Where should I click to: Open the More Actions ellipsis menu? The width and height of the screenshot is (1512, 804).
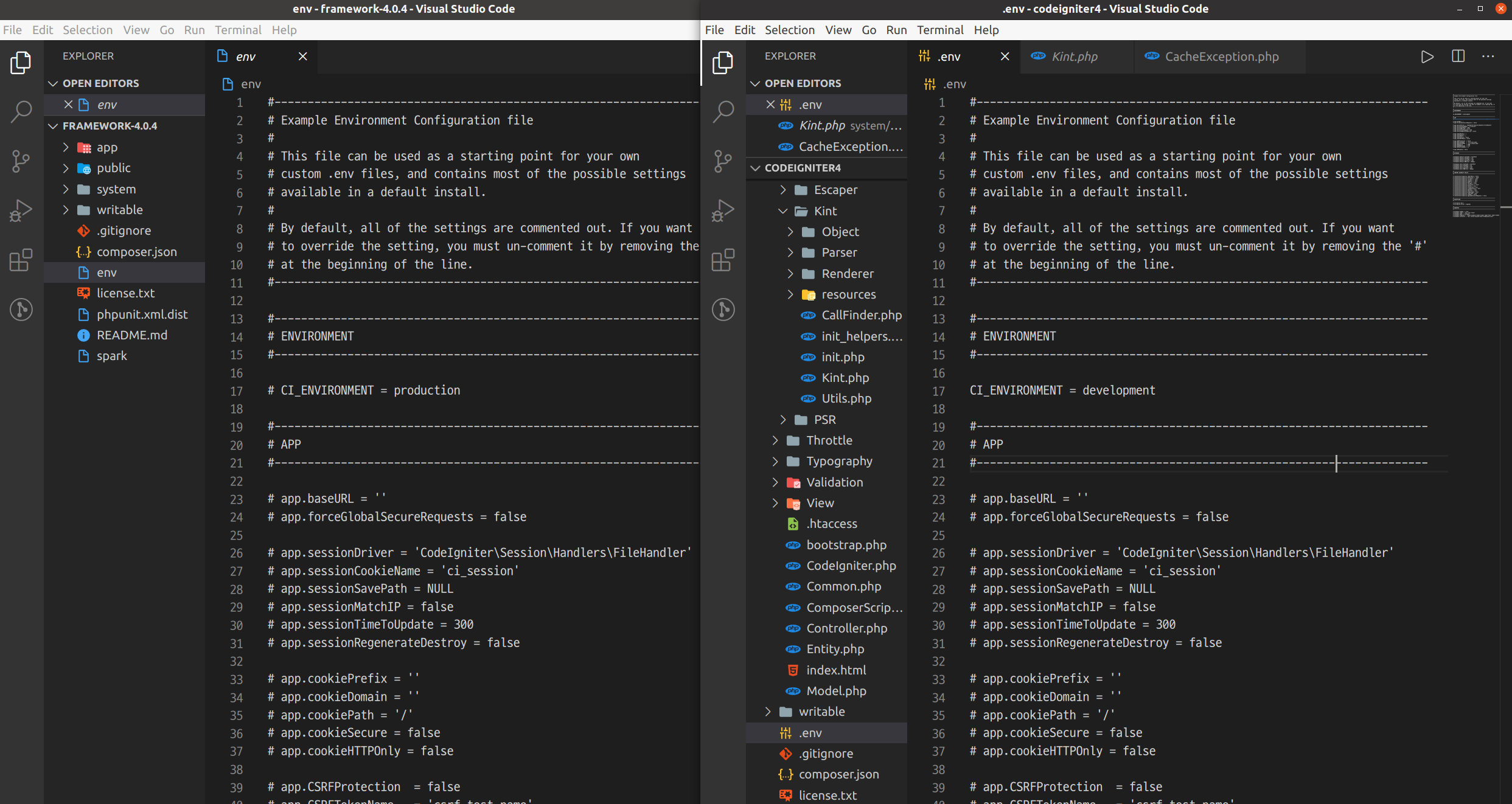(1488, 57)
